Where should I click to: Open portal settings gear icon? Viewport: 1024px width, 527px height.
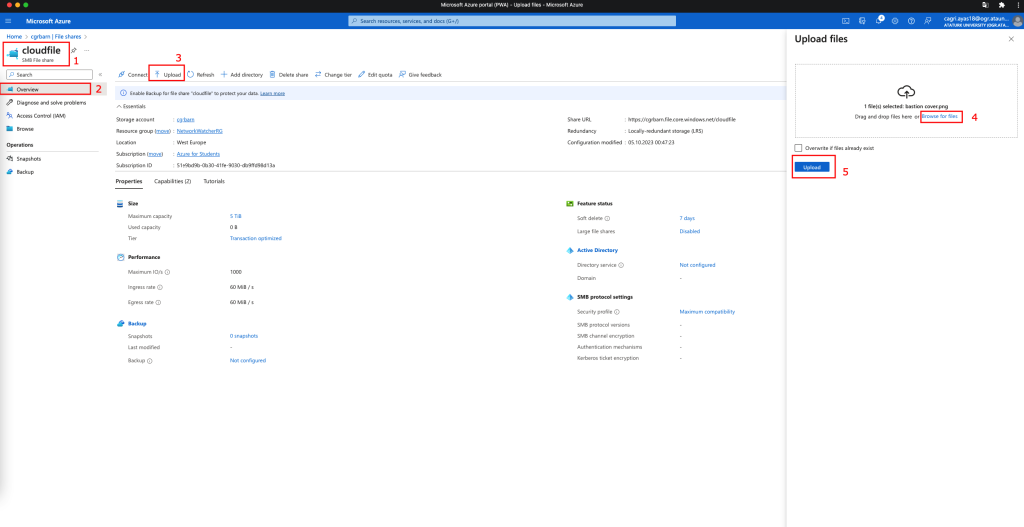click(x=895, y=20)
